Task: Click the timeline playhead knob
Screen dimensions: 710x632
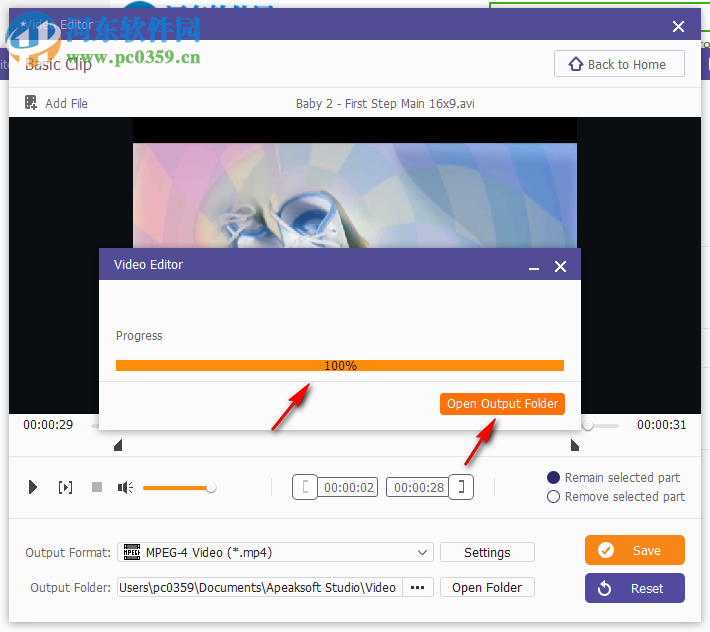Action: pos(588,425)
